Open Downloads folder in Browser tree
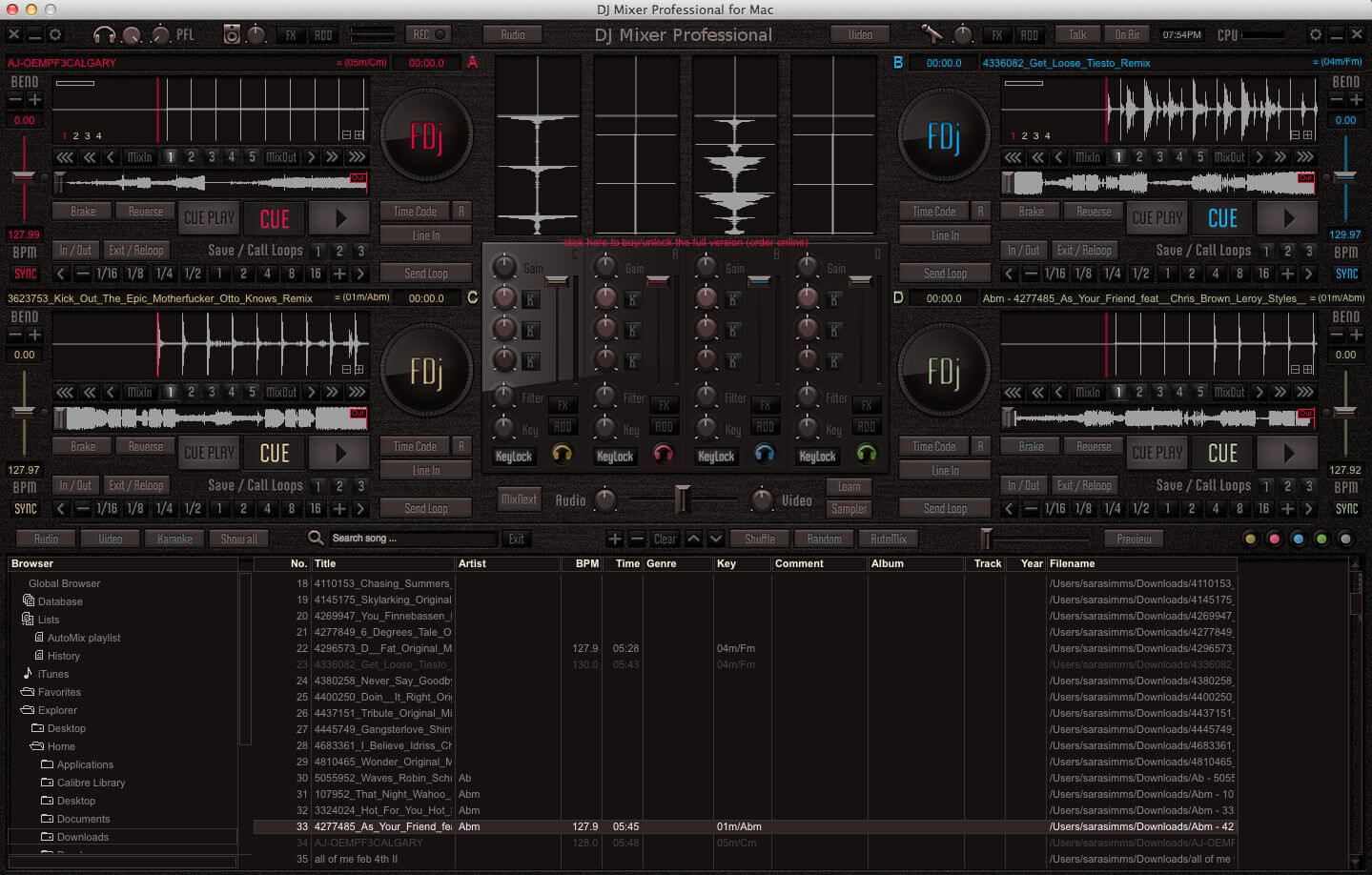 [x=74, y=837]
